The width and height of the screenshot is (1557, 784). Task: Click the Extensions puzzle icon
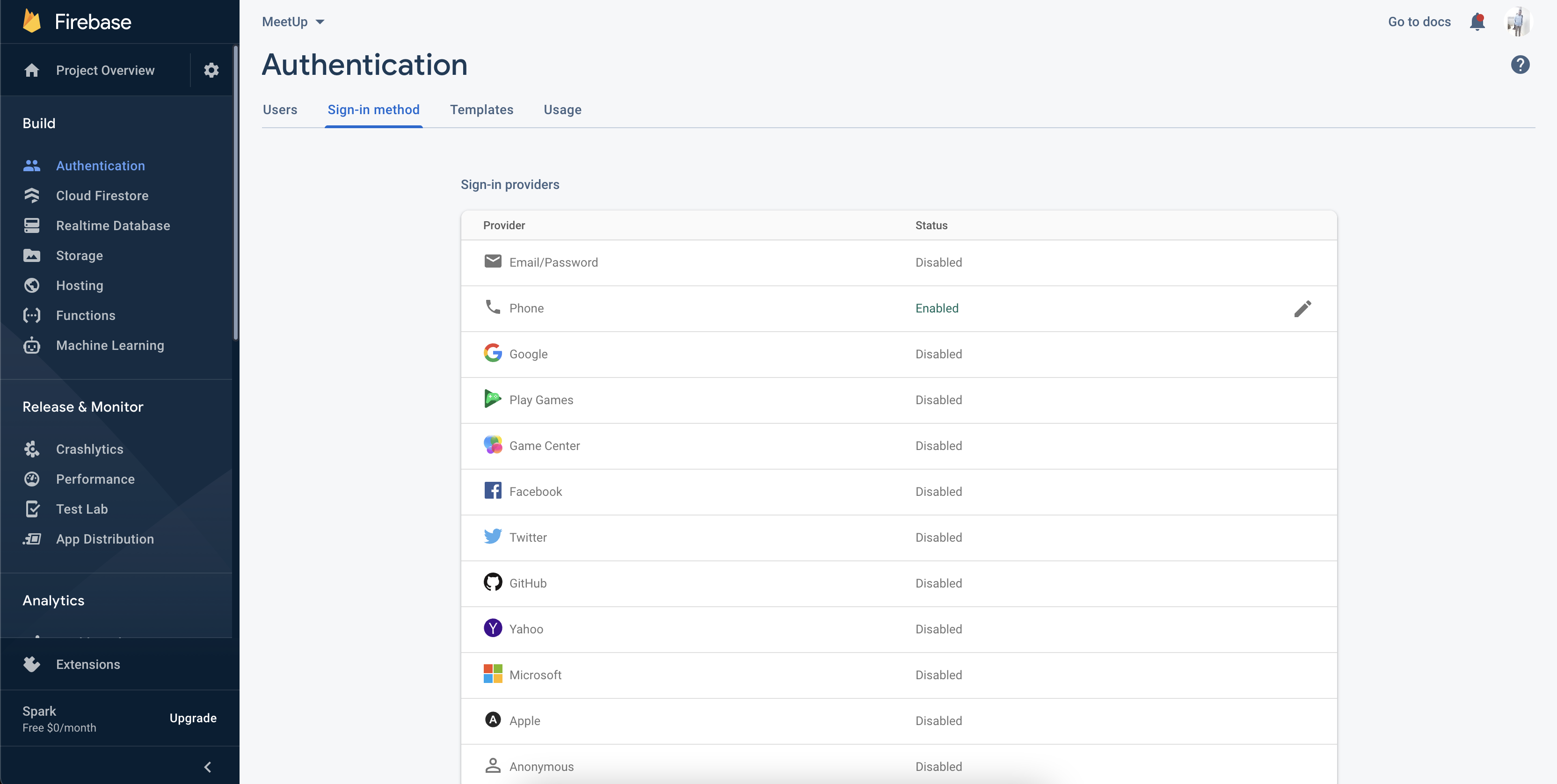point(32,664)
